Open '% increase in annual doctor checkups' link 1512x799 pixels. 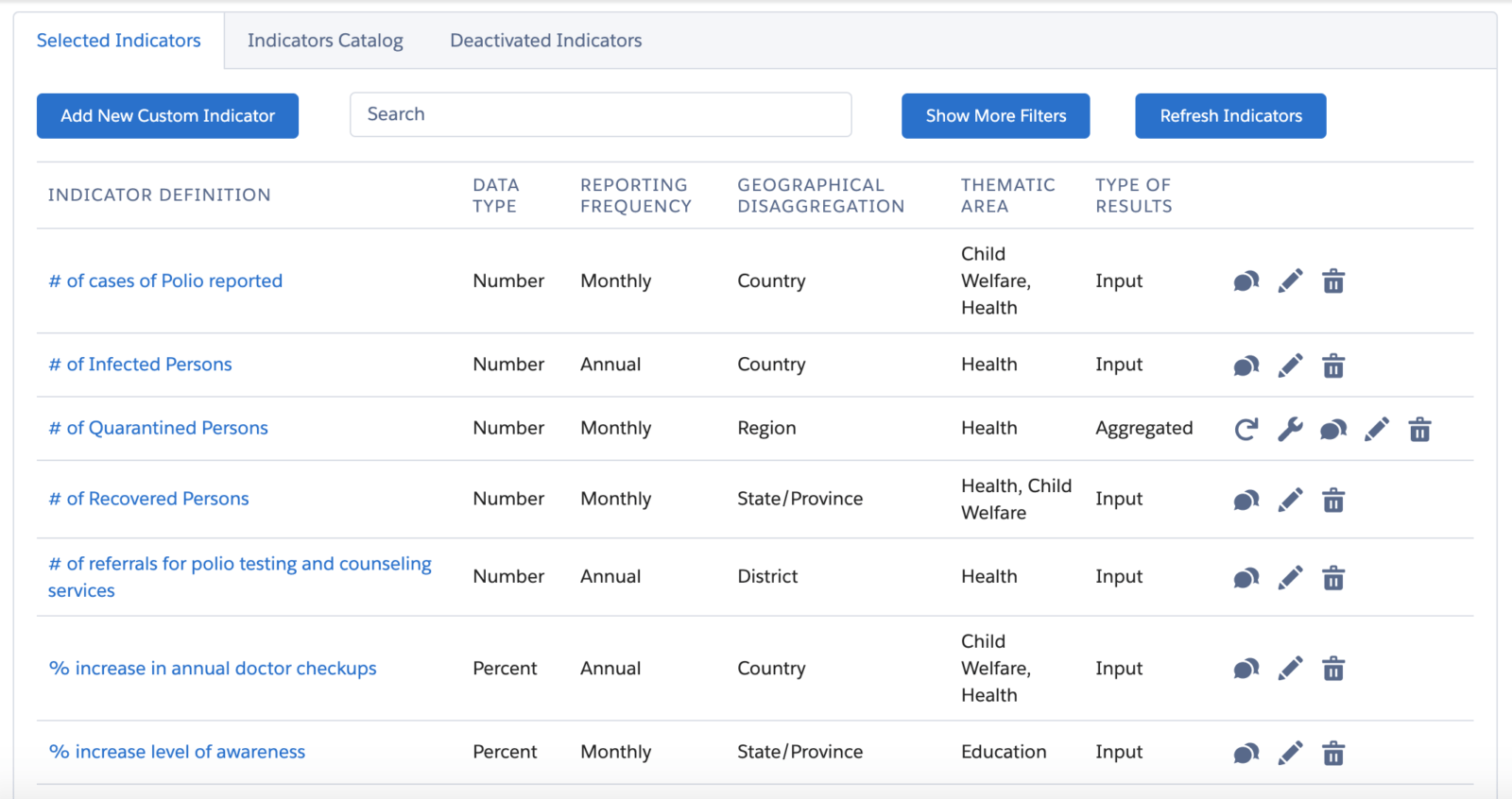coord(213,669)
